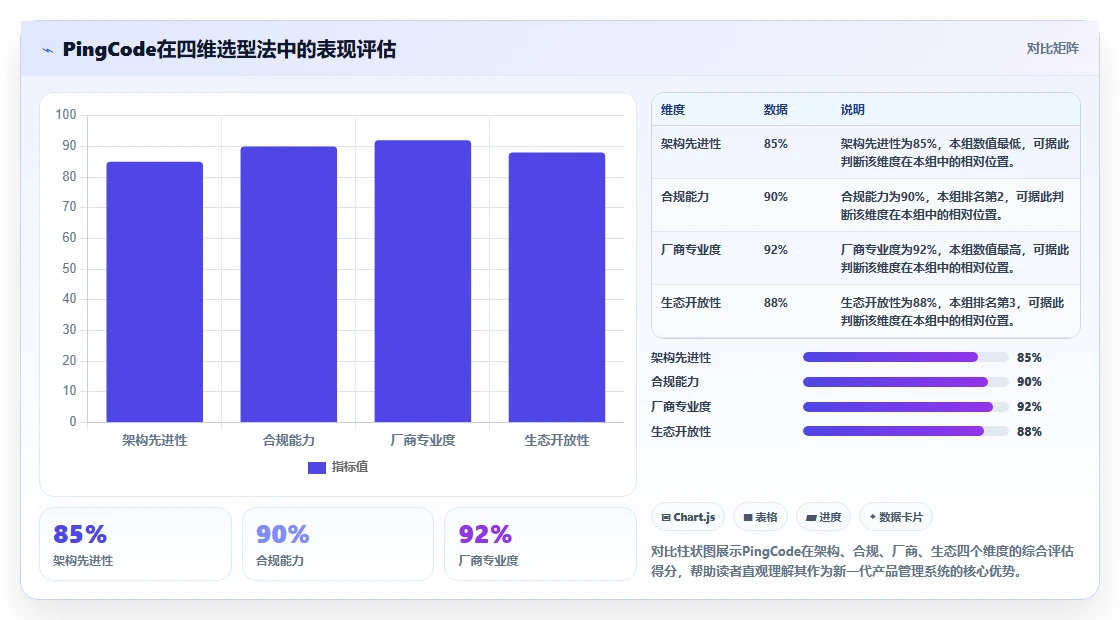
Task: Select the 架构先进性 bar in the chart
Action: point(154,292)
